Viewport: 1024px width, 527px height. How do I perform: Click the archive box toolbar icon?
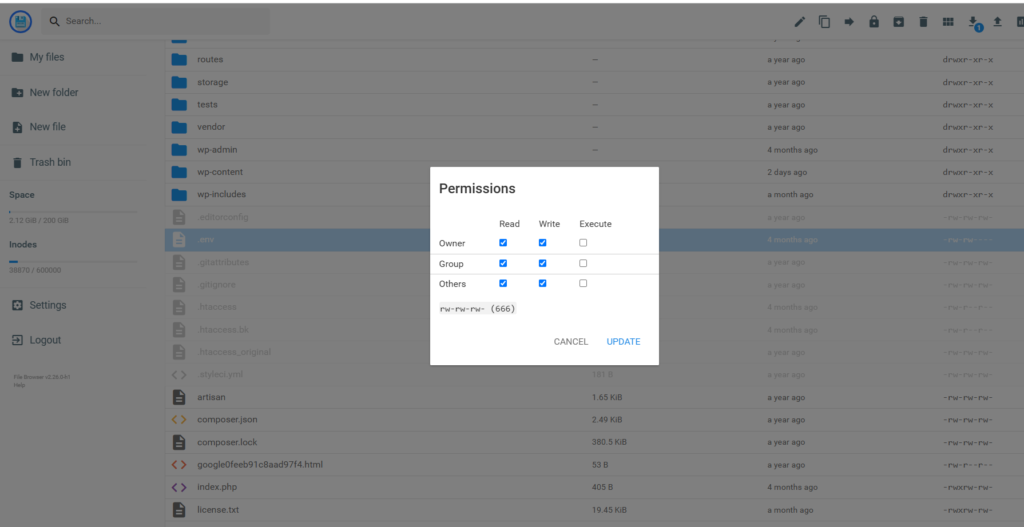coord(899,22)
